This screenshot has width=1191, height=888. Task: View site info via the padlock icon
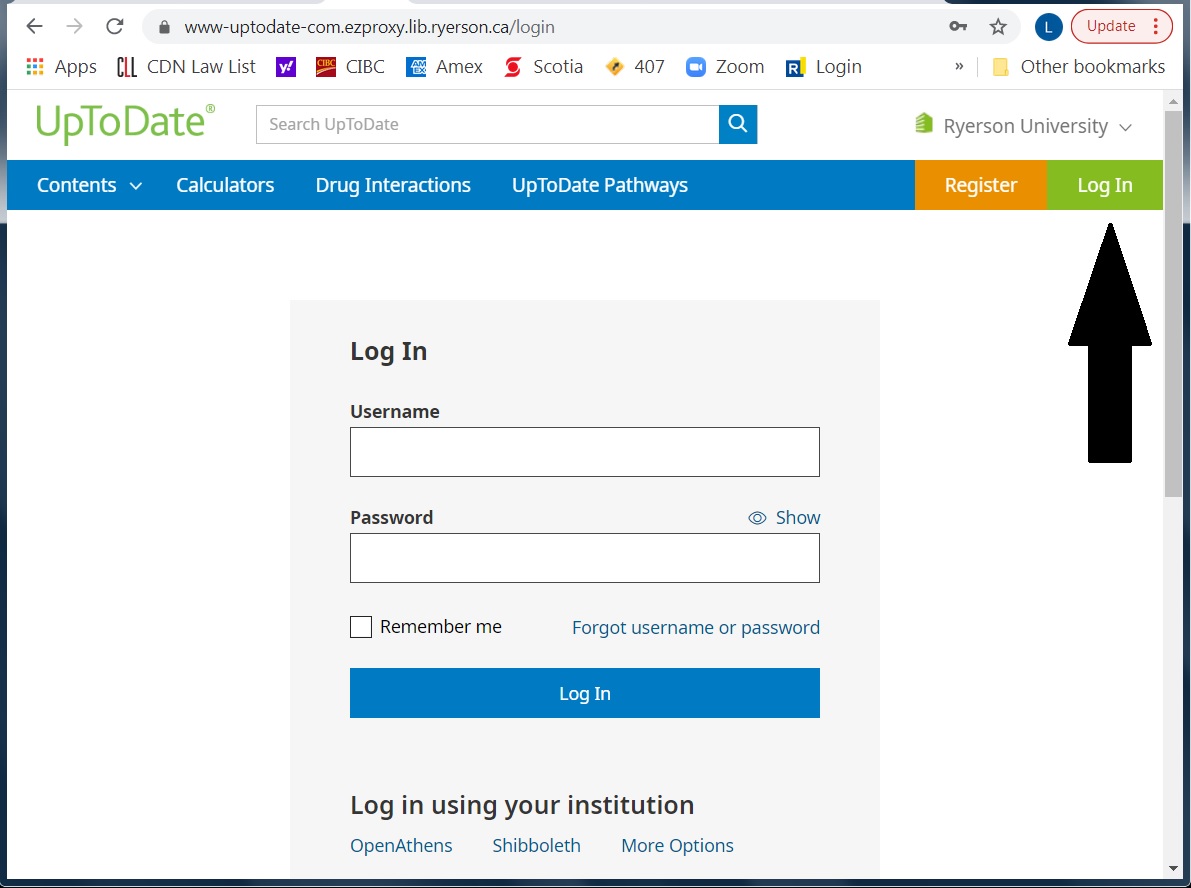tap(164, 27)
